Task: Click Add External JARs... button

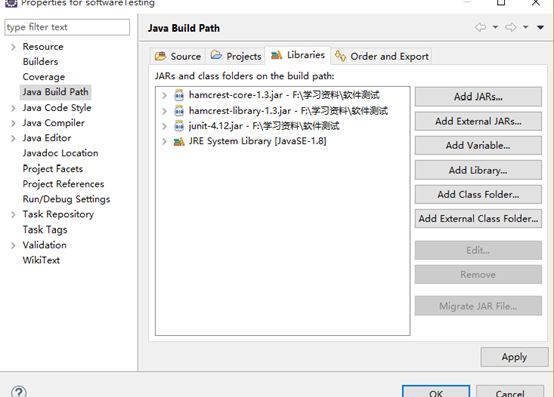Action: 478,121
